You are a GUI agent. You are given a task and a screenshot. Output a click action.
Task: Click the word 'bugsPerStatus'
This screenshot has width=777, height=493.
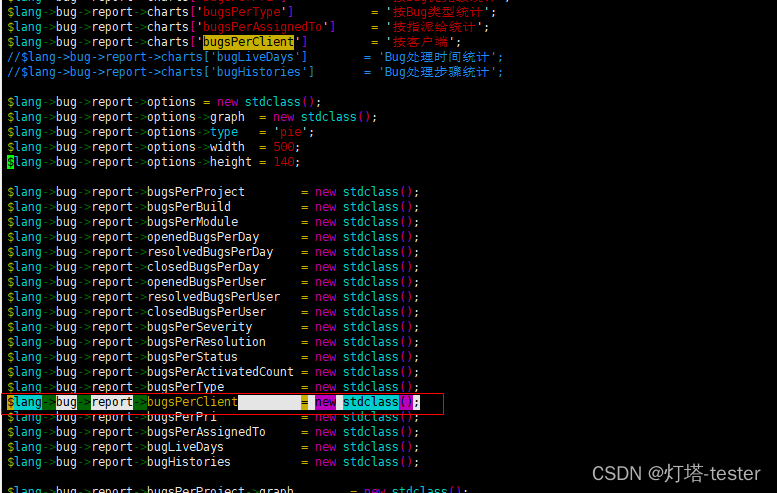[x=192, y=357]
